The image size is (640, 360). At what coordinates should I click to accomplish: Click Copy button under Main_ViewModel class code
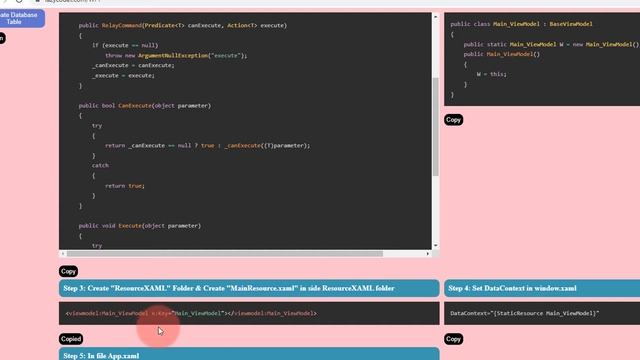453,120
